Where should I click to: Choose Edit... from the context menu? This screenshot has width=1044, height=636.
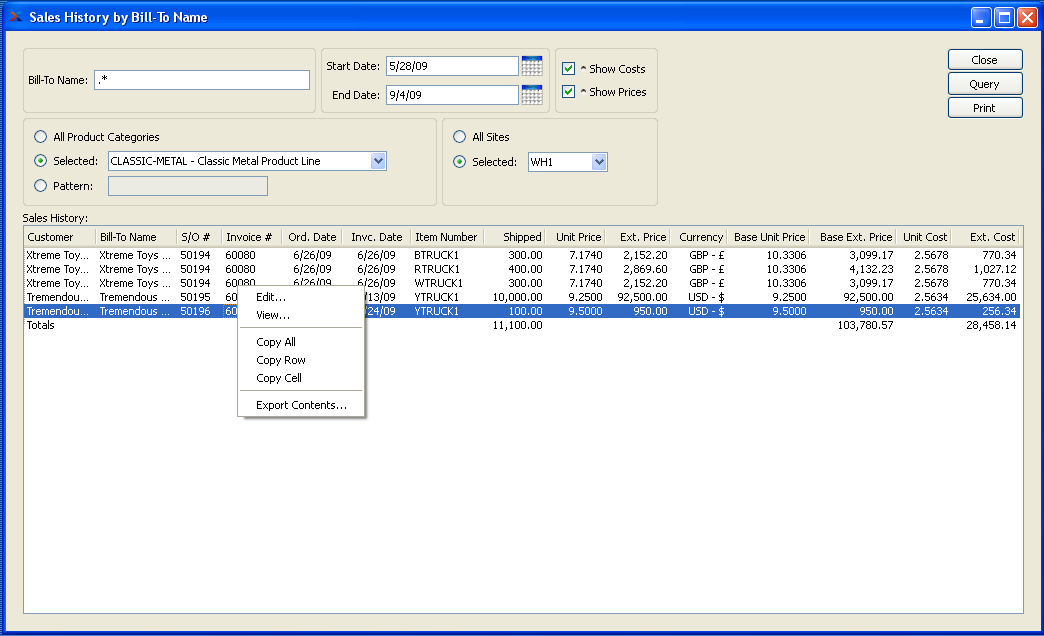click(x=271, y=297)
